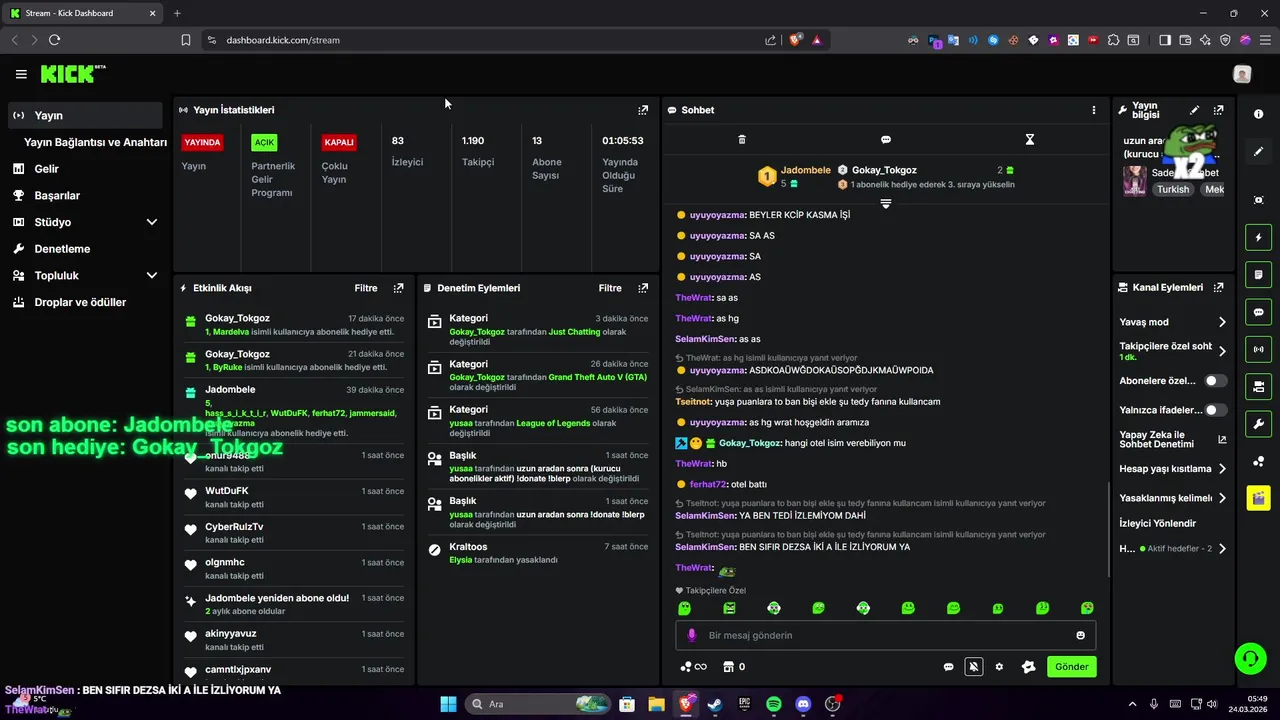Pop out the Yayın İstatistikleri panel
This screenshot has height=720, width=1280.
click(643, 110)
